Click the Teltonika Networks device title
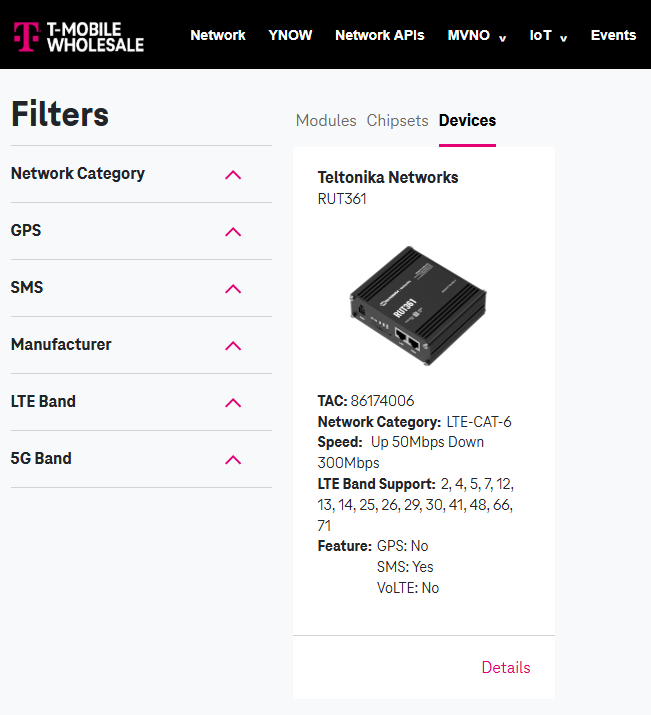This screenshot has width=651, height=715. click(x=388, y=177)
